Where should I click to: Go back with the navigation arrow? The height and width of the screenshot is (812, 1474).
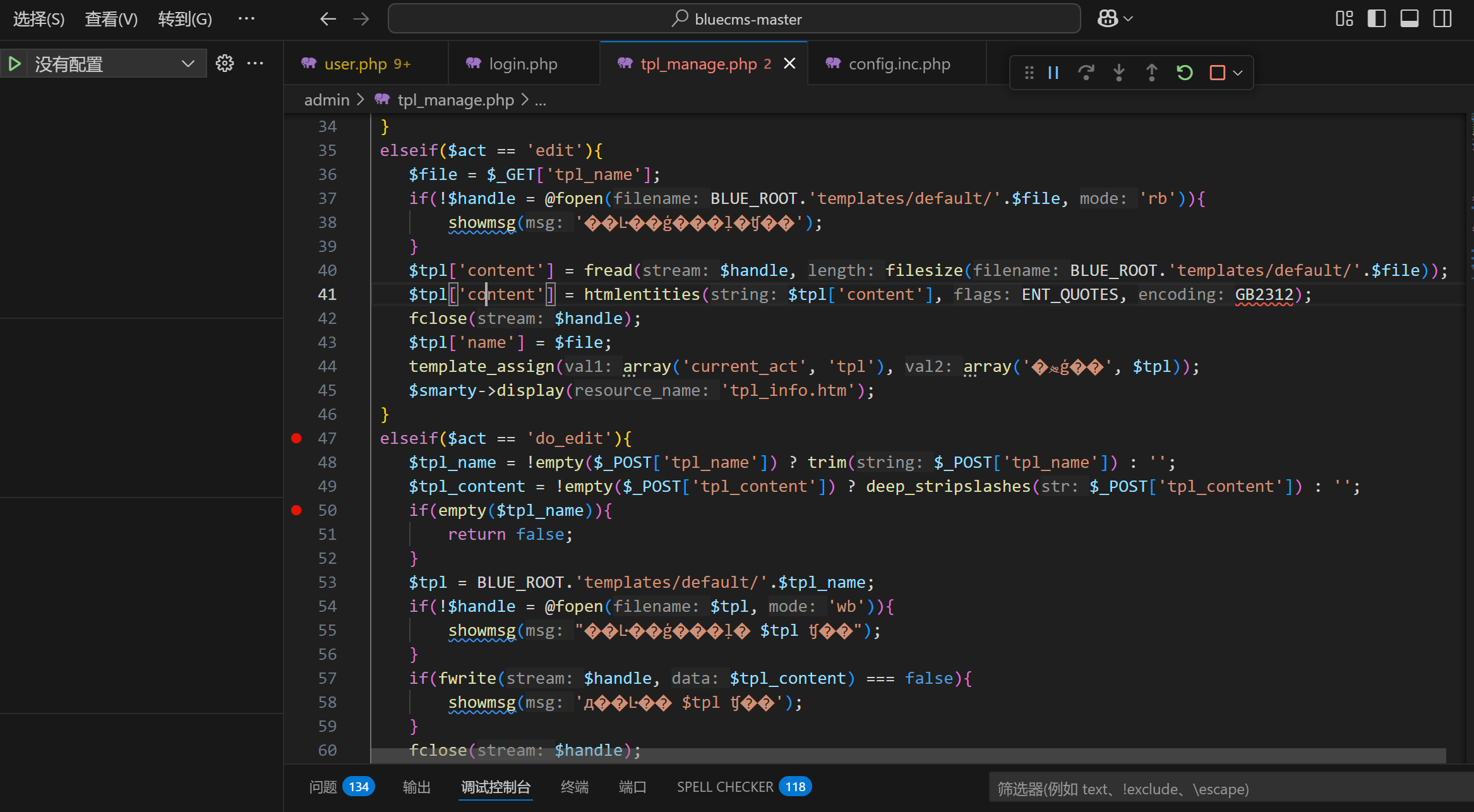(328, 19)
